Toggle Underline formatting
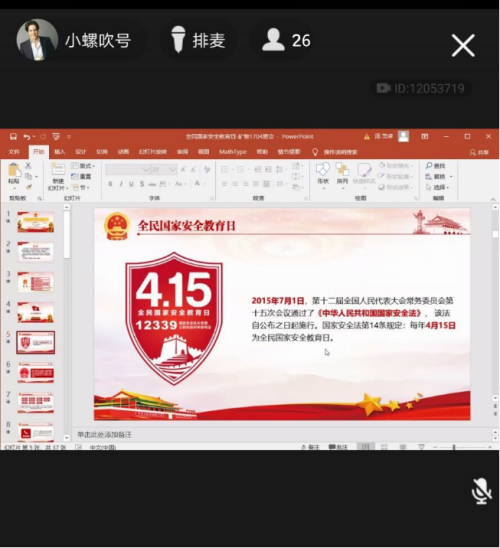 coord(131,183)
